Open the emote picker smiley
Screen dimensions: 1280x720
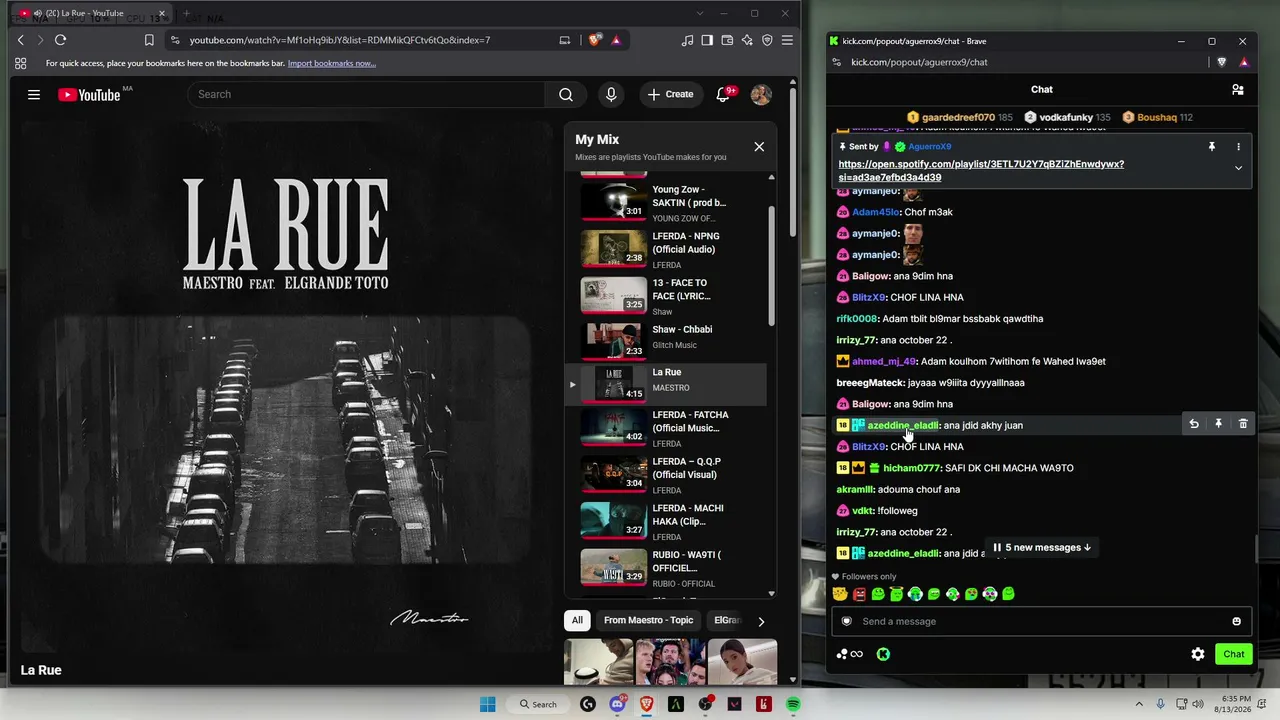[1236, 621]
